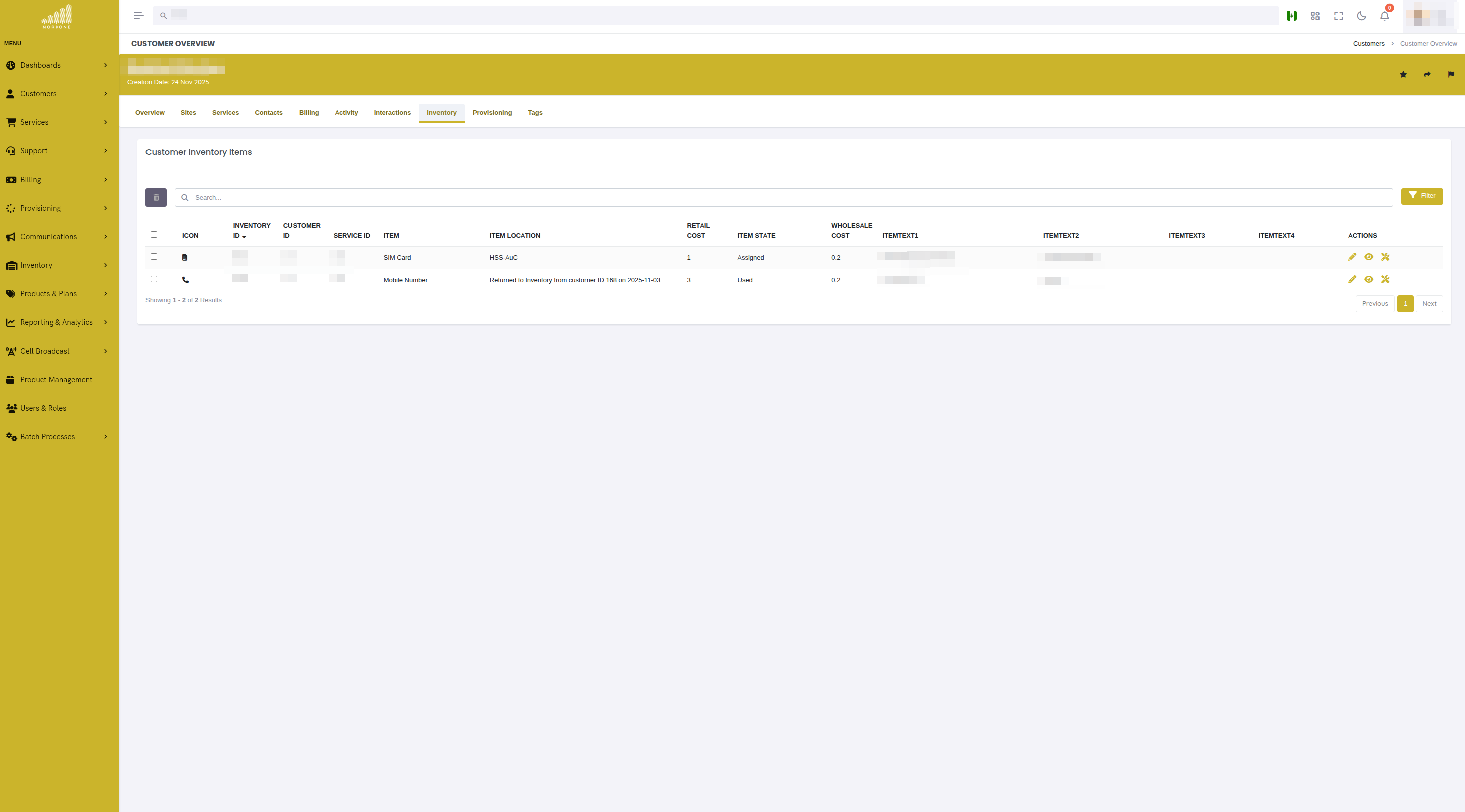Click the share icon in the customer header
The image size is (1465, 812).
click(x=1427, y=75)
